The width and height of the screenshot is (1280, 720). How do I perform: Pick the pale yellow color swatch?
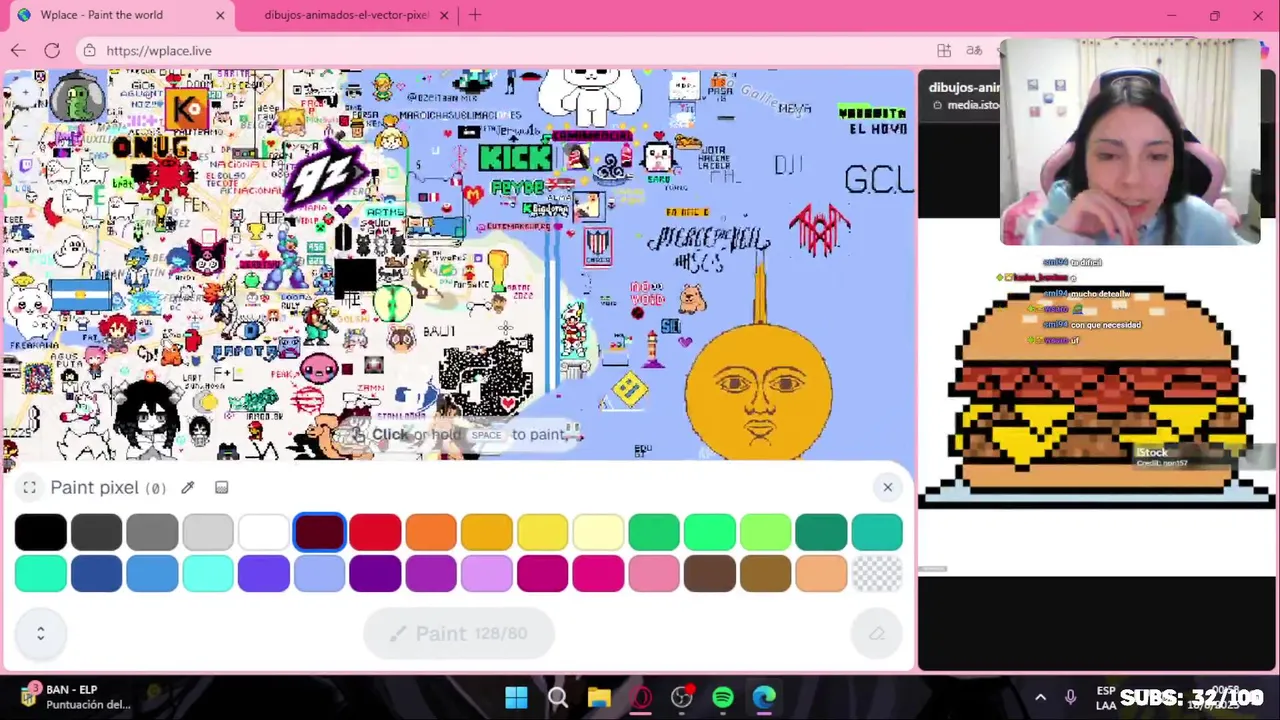coord(598,532)
